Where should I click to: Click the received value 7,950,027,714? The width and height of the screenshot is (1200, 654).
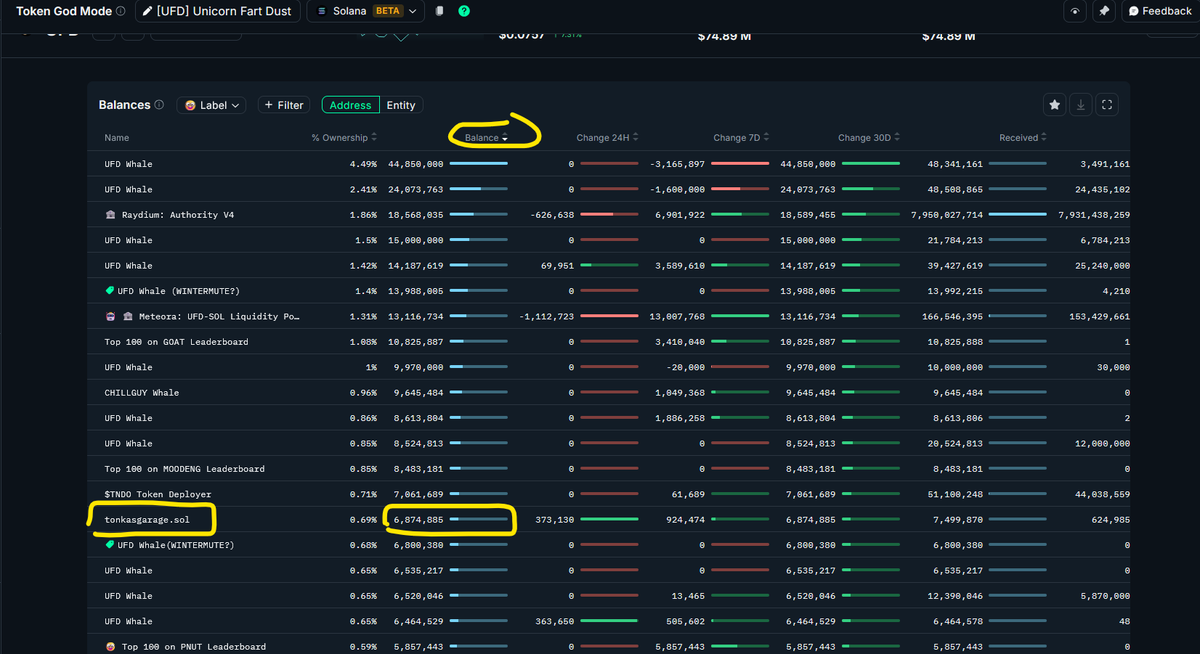click(947, 215)
